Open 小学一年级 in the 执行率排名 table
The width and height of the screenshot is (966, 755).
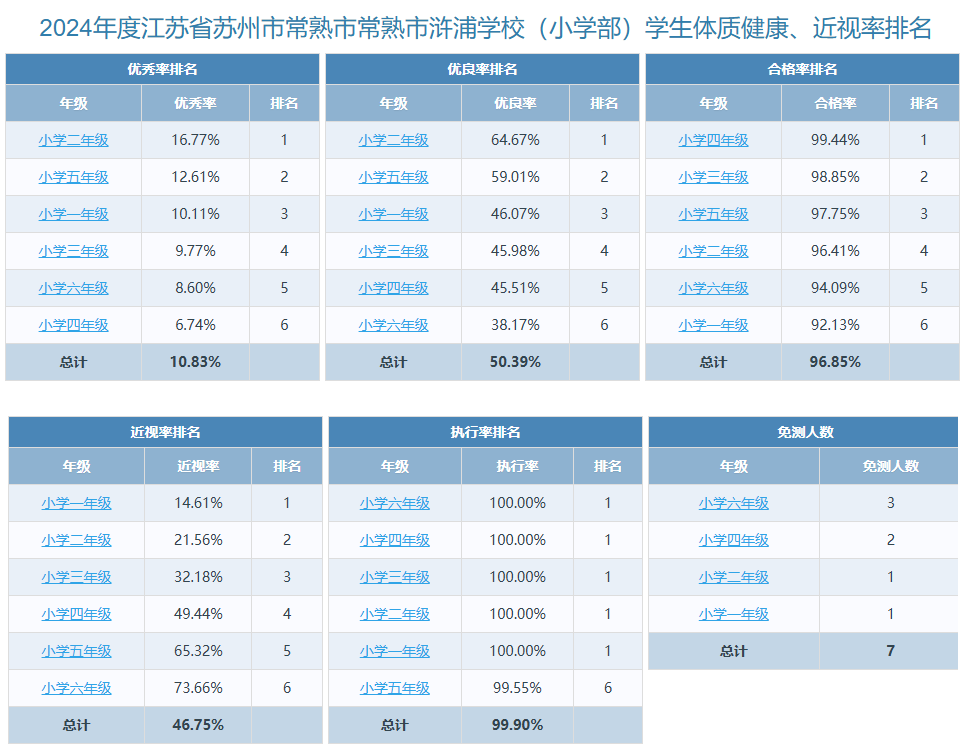click(395, 651)
